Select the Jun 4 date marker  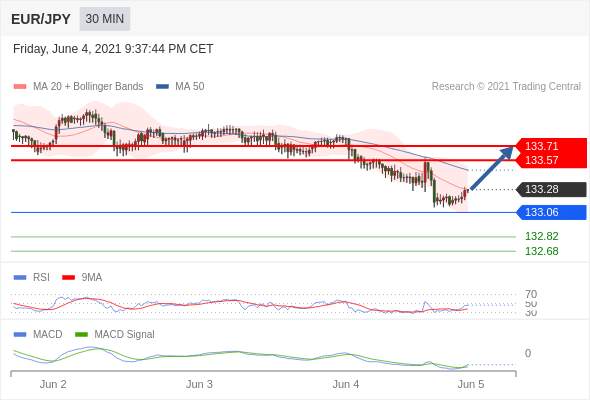(x=345, y=384)
